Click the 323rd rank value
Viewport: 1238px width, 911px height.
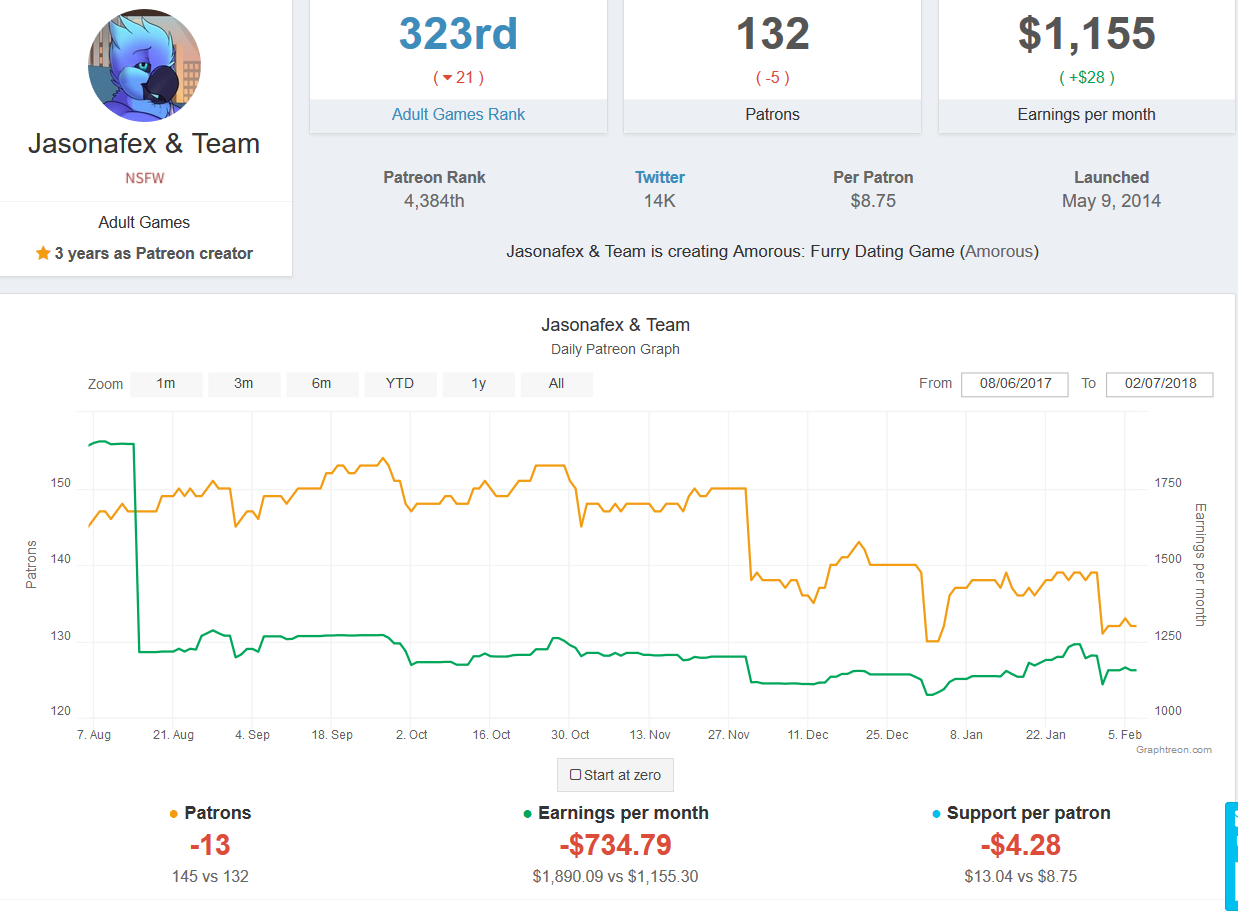(458, 34)
